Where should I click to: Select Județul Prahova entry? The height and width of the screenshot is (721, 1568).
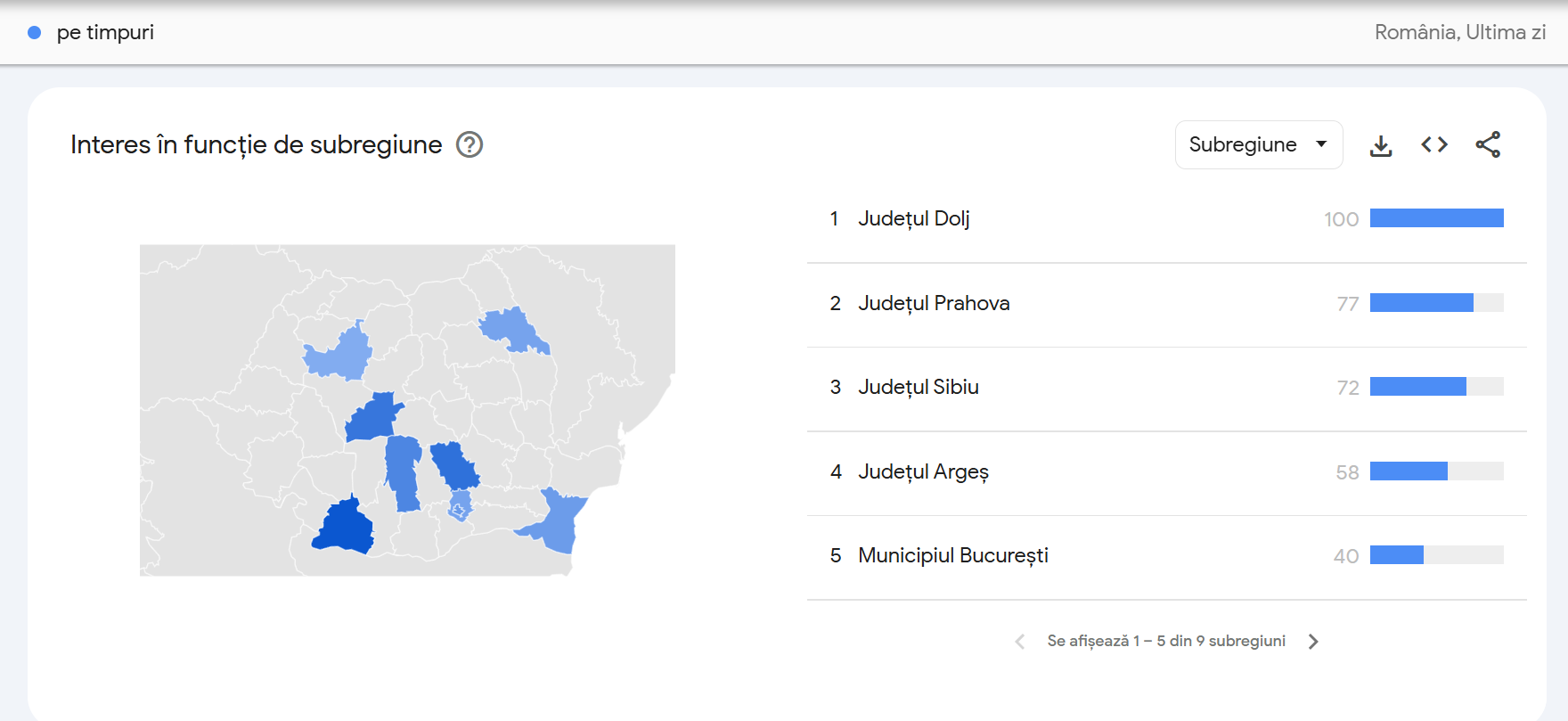[934, 303]
